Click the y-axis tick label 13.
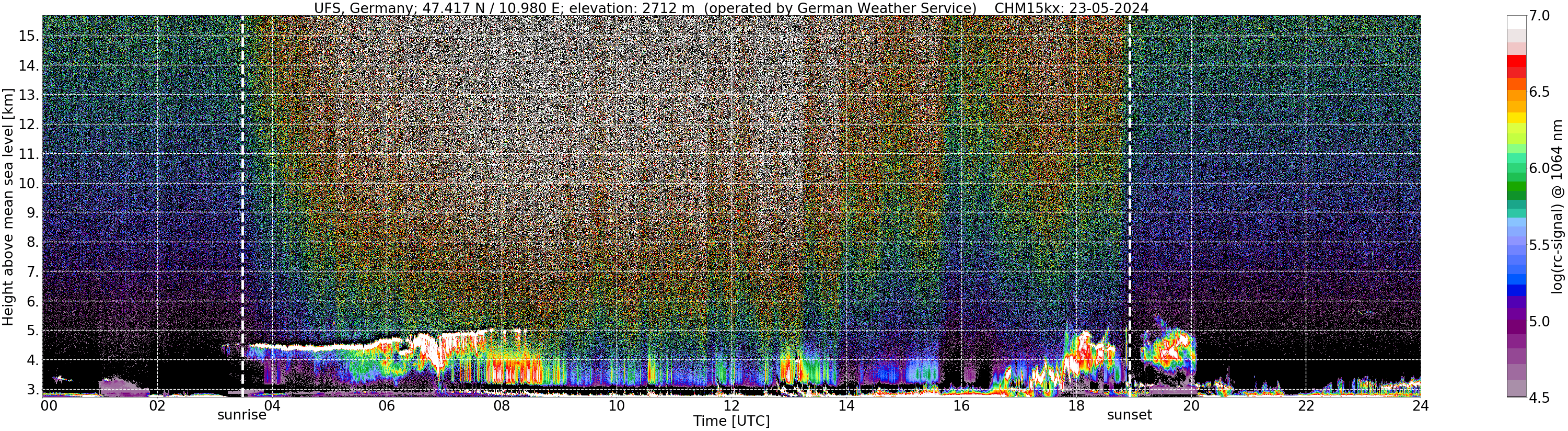Image resolution: width=1568 pixels, height=431 pixels. coord(29,95)
